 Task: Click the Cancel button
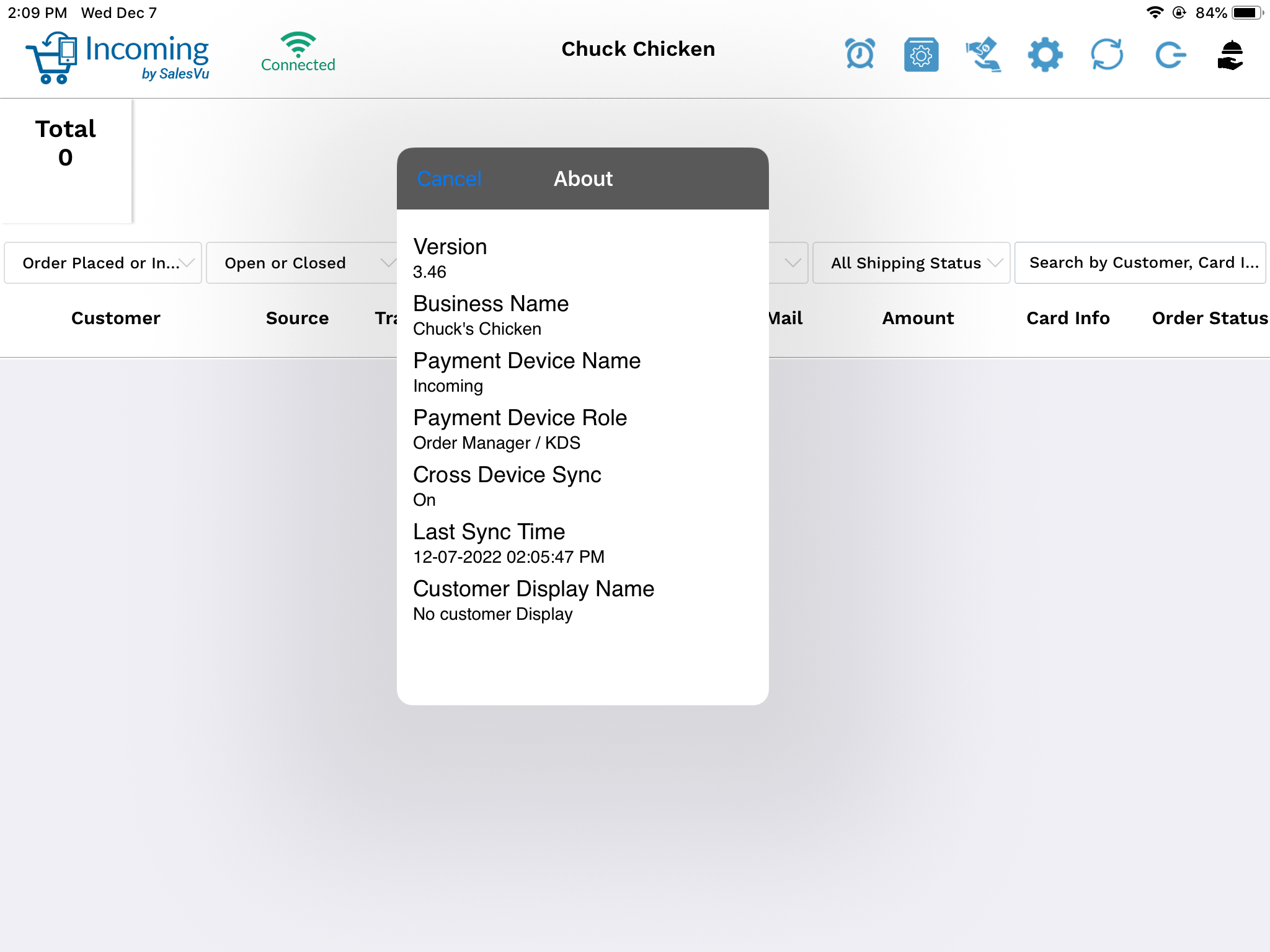pos(448,179)
